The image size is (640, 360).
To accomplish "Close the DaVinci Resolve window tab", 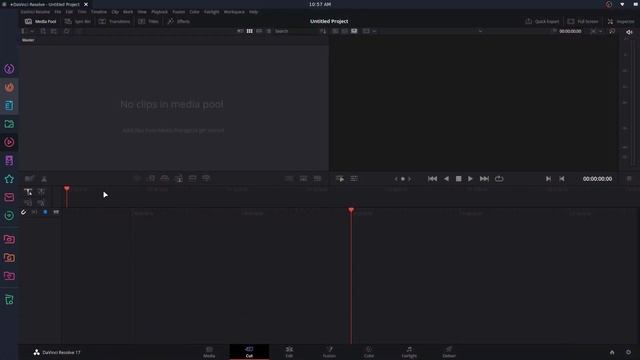I will click(x=86, y=4).
